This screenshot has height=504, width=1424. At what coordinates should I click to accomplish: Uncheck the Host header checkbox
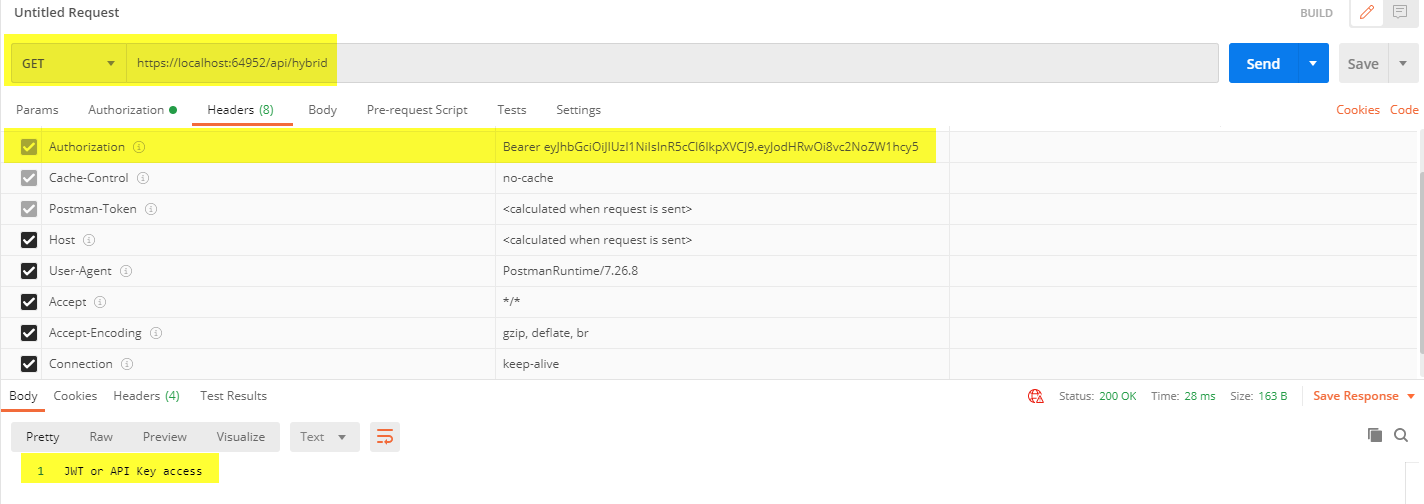click(x=29, y=240)
